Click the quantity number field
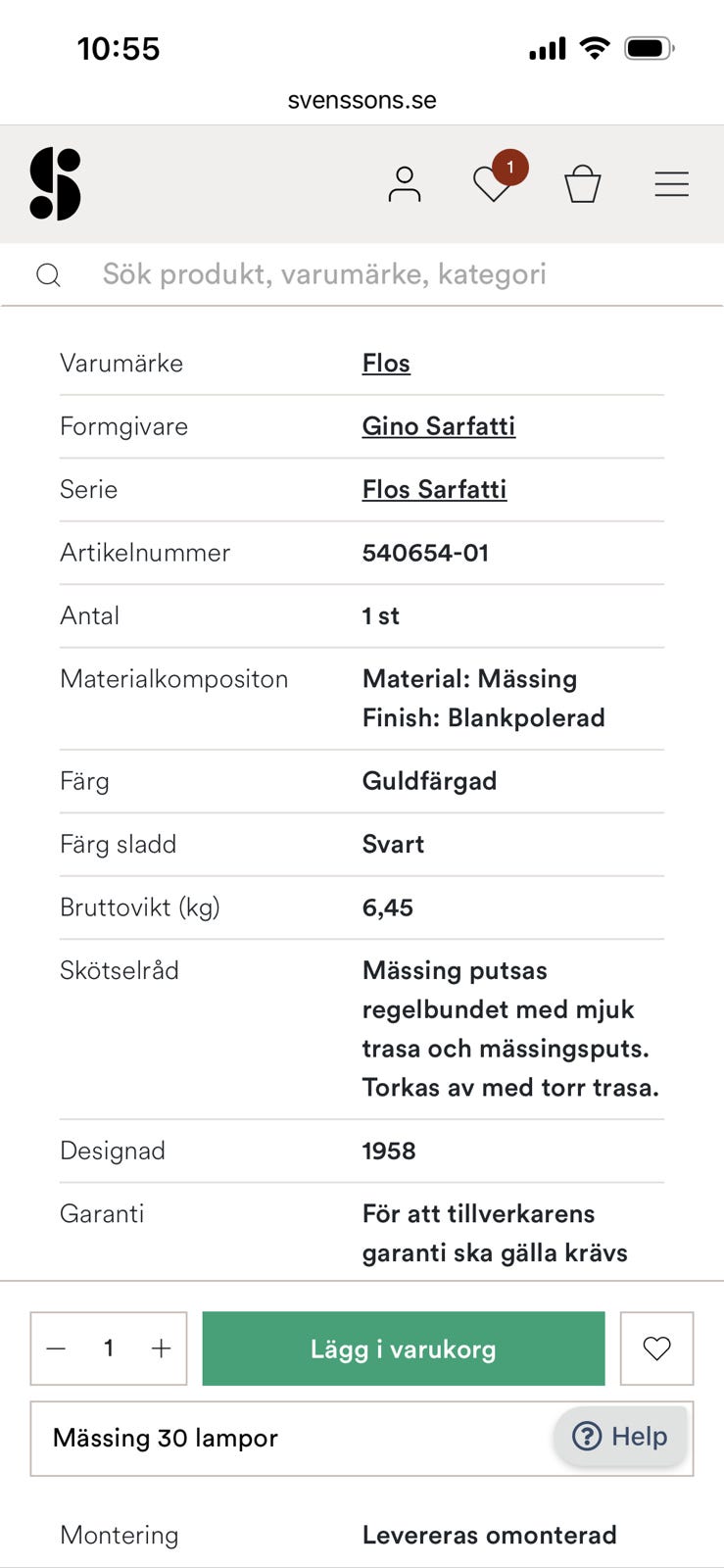Viewport: 724px width, 1568px height. pos(109,1348)
